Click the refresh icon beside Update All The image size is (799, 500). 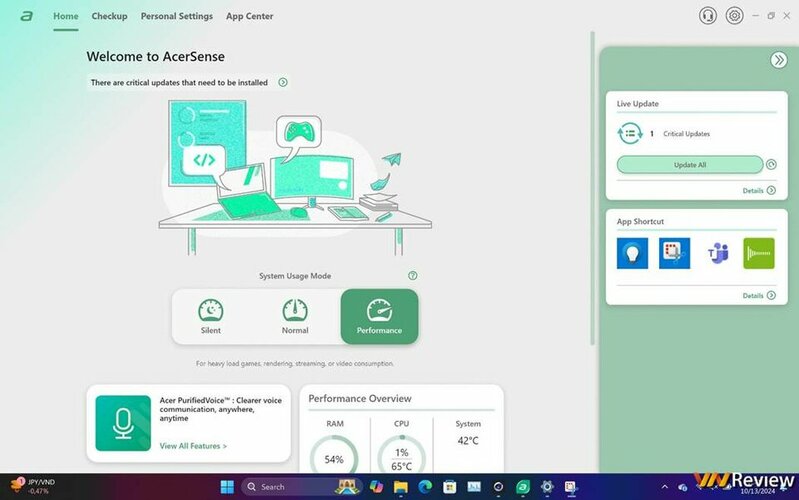coord(771,165)
